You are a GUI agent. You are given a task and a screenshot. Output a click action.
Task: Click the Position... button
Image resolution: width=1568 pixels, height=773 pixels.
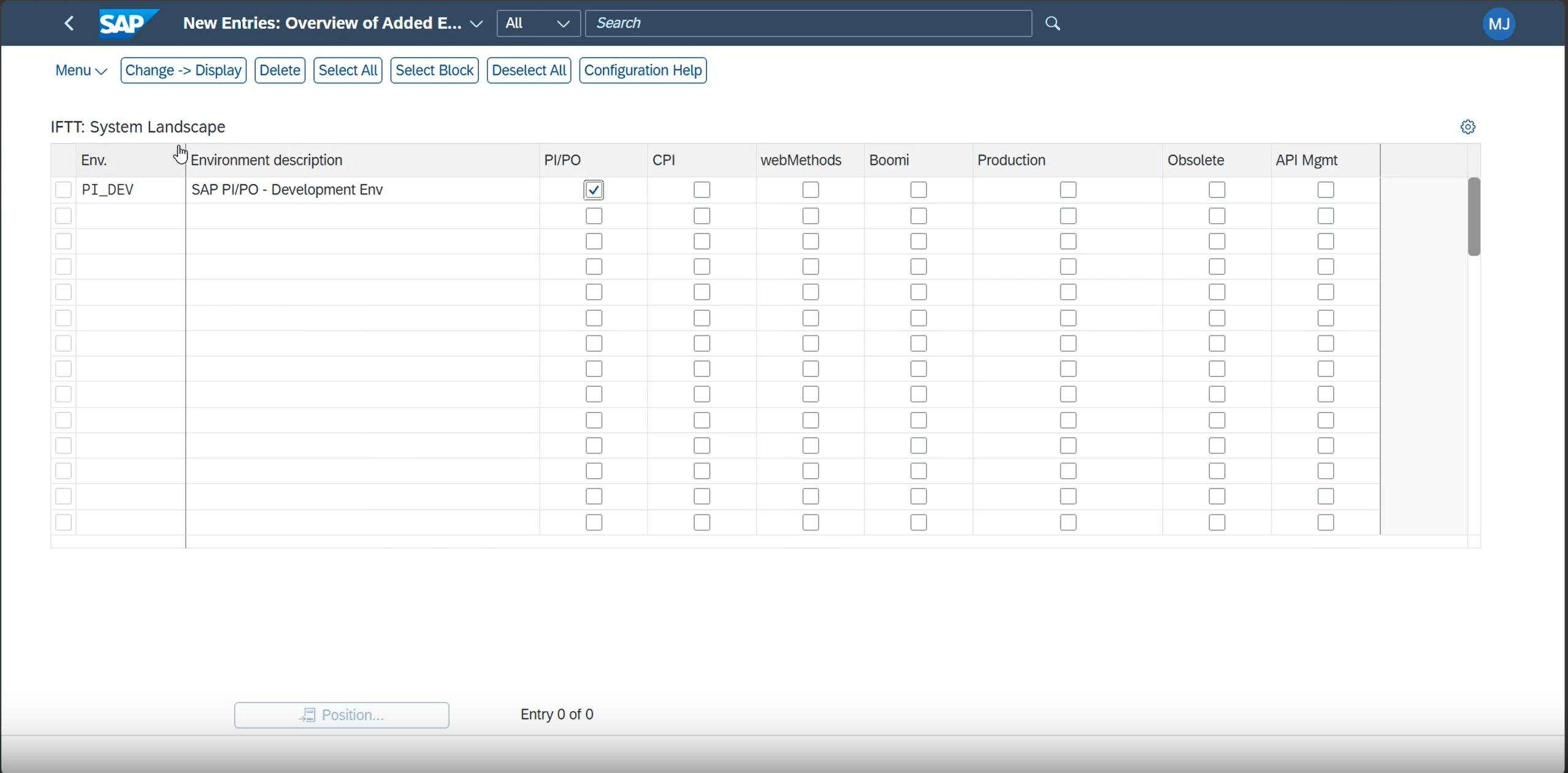342,715
